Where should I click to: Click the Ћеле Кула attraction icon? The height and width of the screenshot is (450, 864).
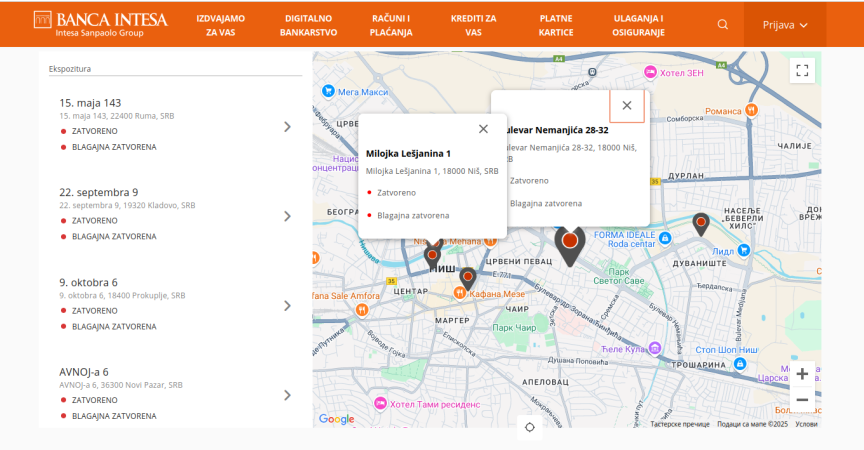click(x=655, y=348)
